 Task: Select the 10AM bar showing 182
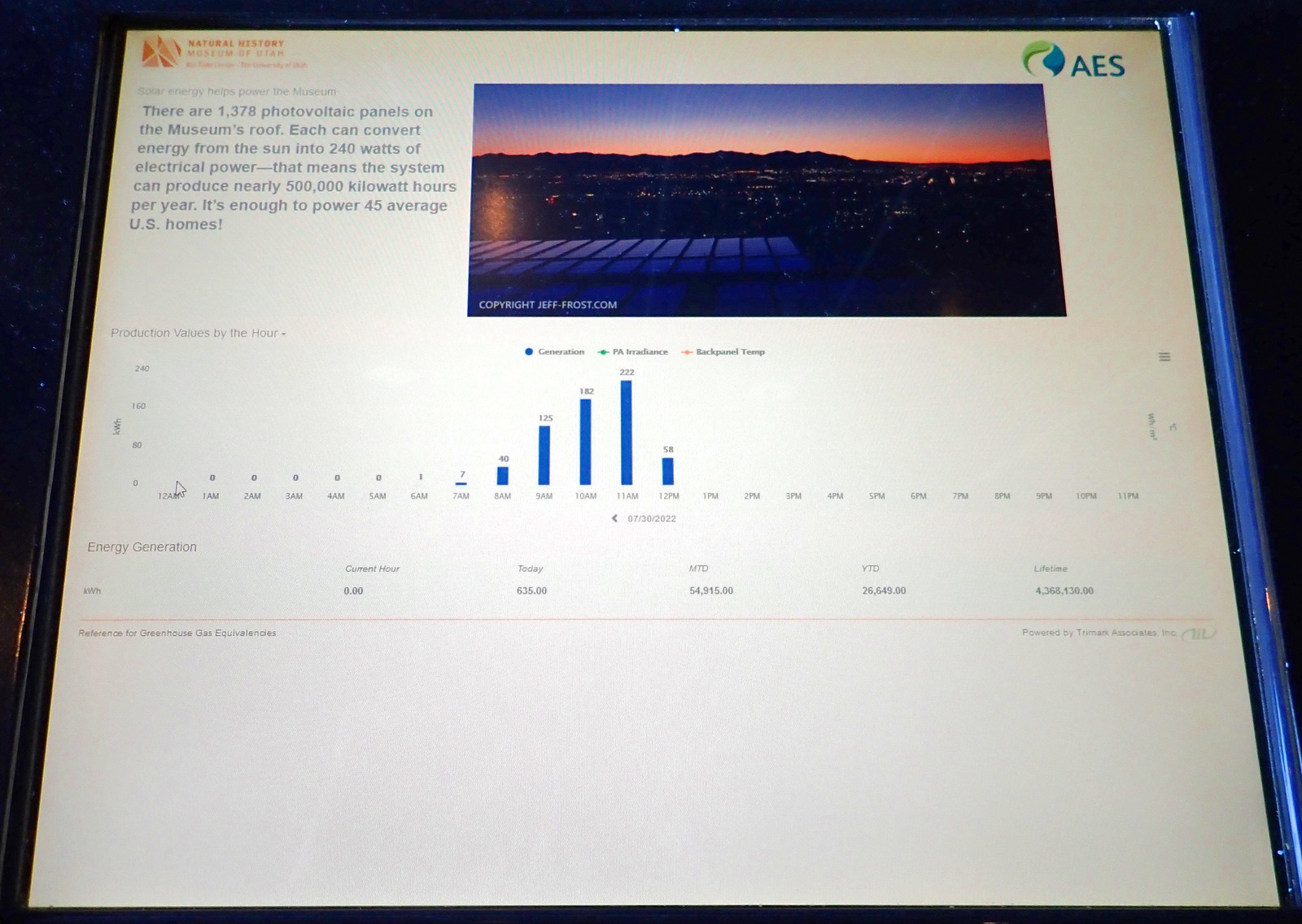(585, 442)
